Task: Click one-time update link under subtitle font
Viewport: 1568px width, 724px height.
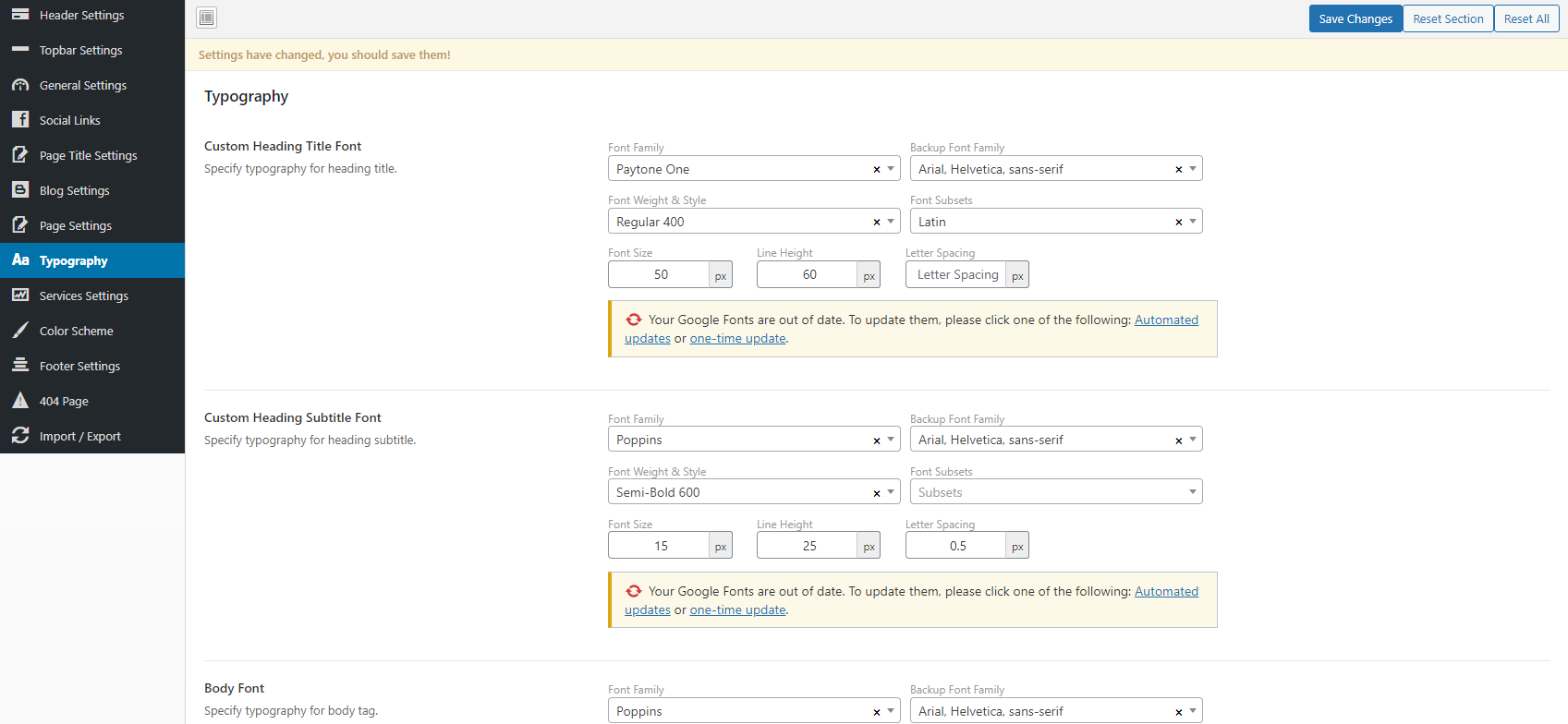Action: 737,609
